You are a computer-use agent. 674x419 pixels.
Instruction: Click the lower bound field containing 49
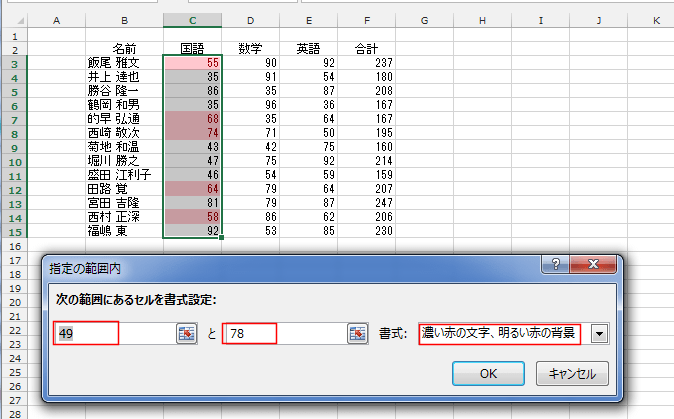[x=115, y=333]
